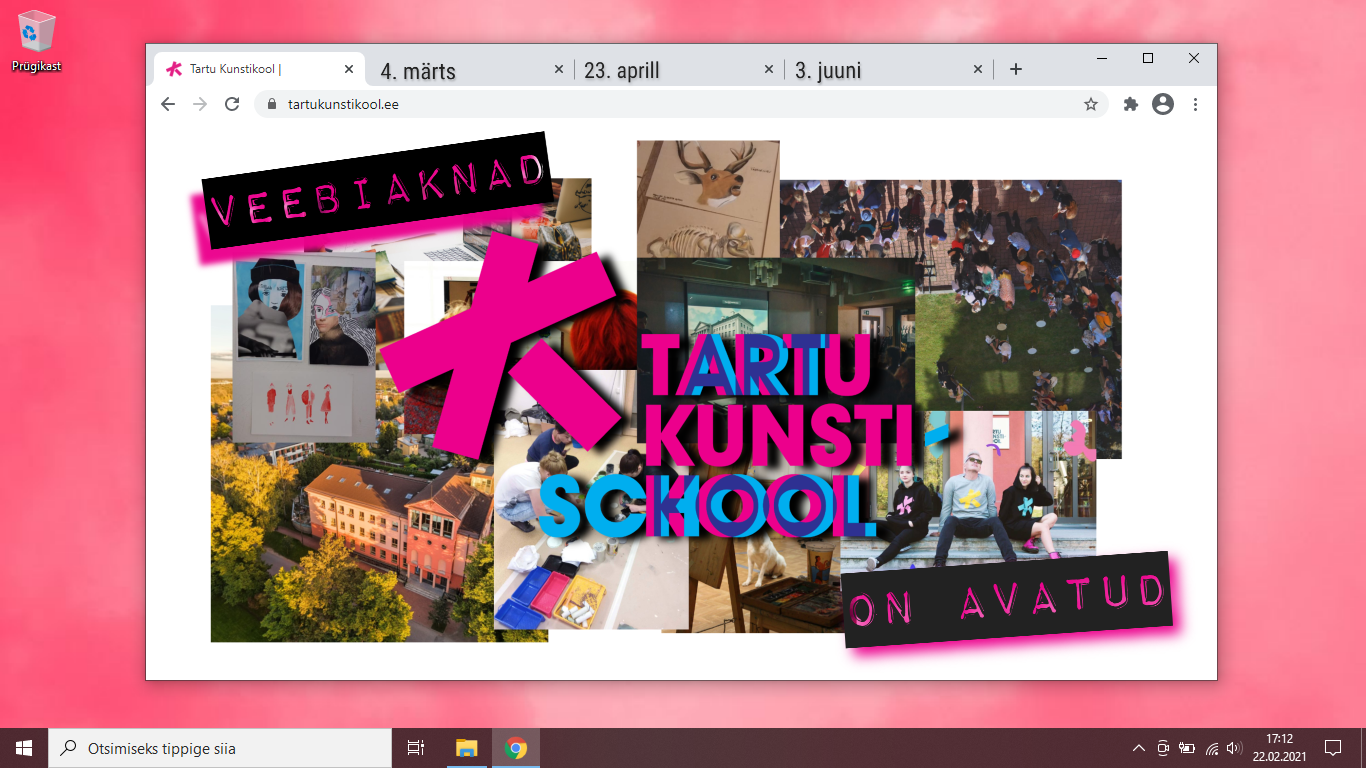
Task: Switch to the Tartu Kunstikool tab
Action: coord(260,69)
